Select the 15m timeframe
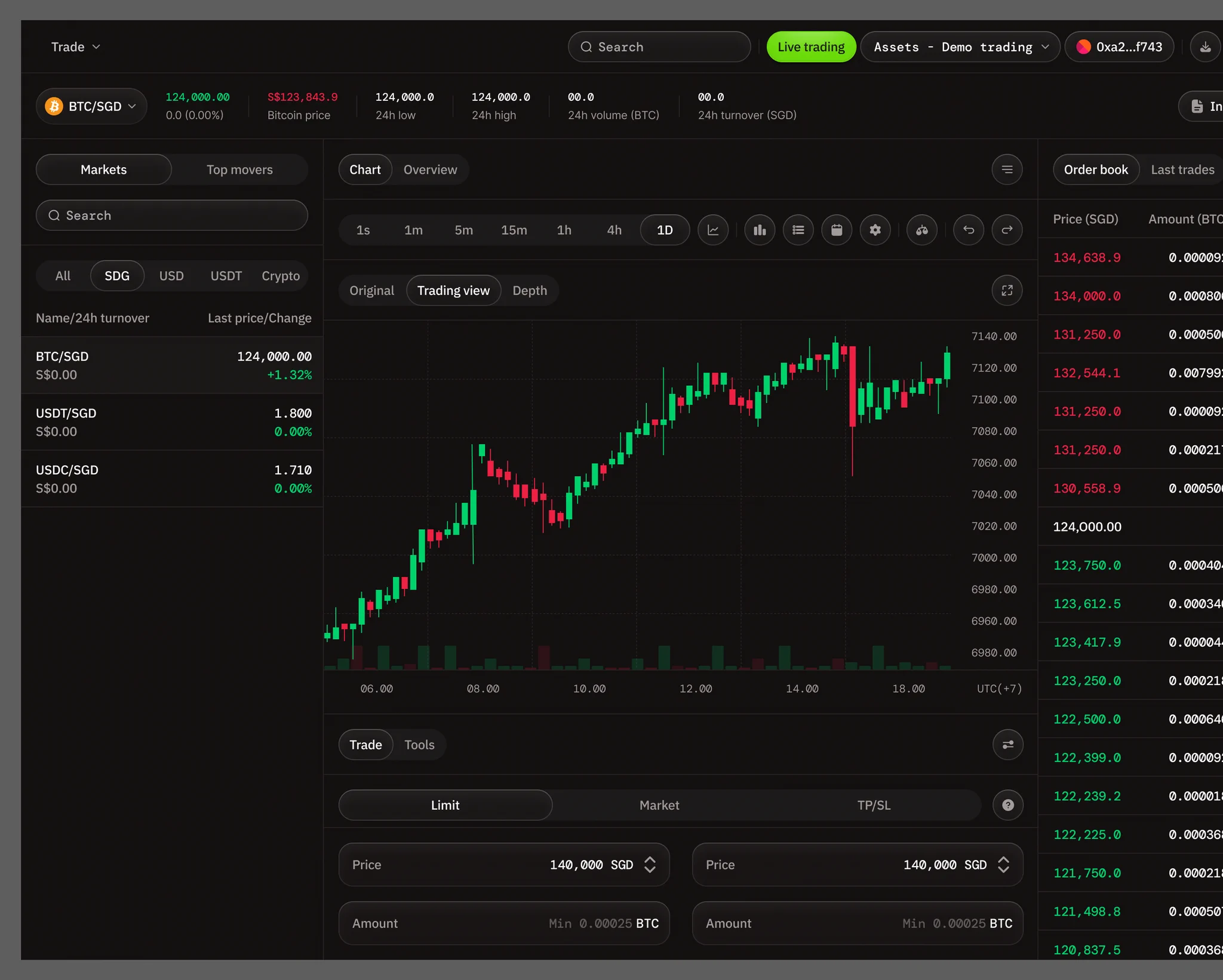The width and height of the screenshot is (1223, 980). [x=514, y=230]
